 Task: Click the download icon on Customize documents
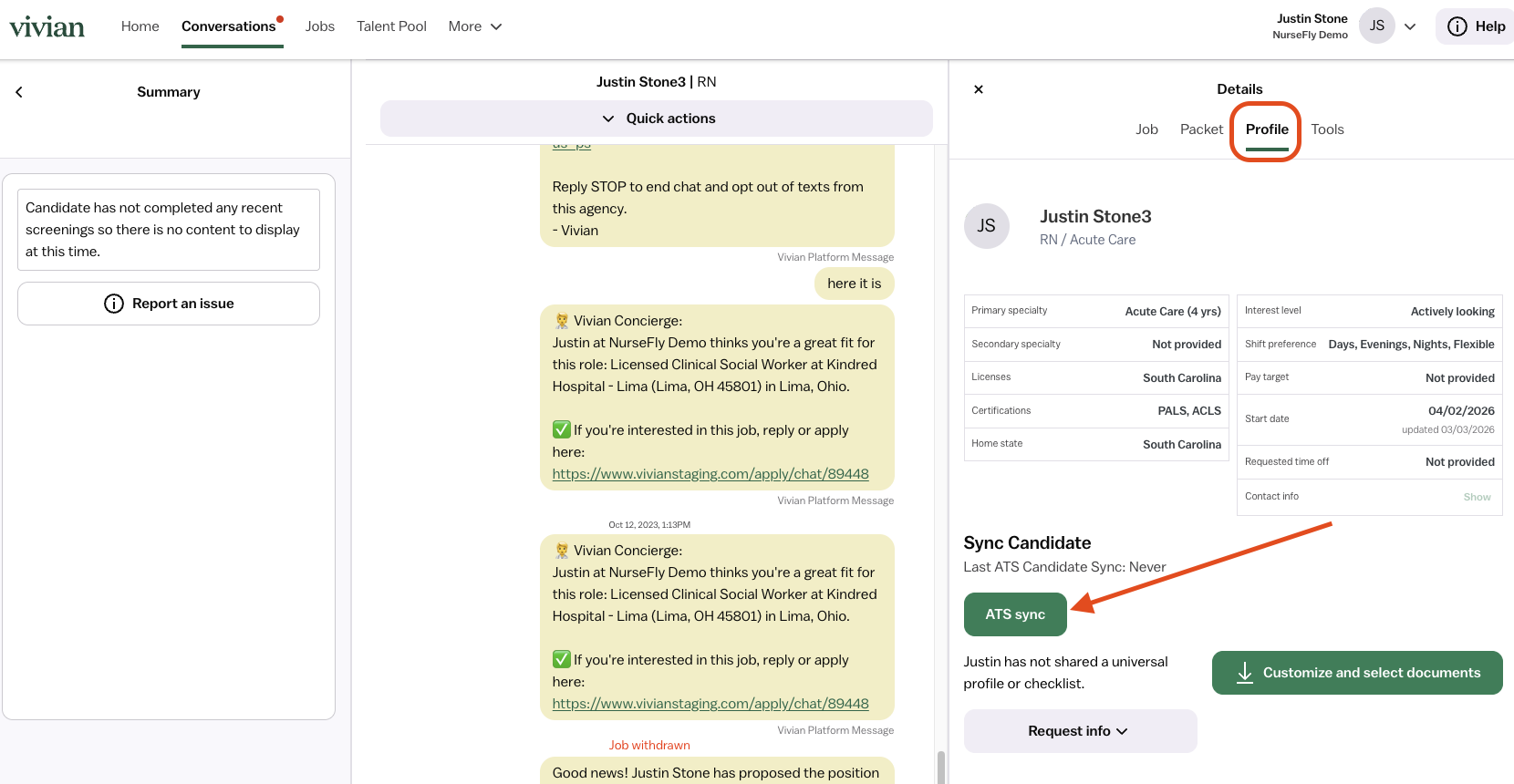click(1244, 673)
